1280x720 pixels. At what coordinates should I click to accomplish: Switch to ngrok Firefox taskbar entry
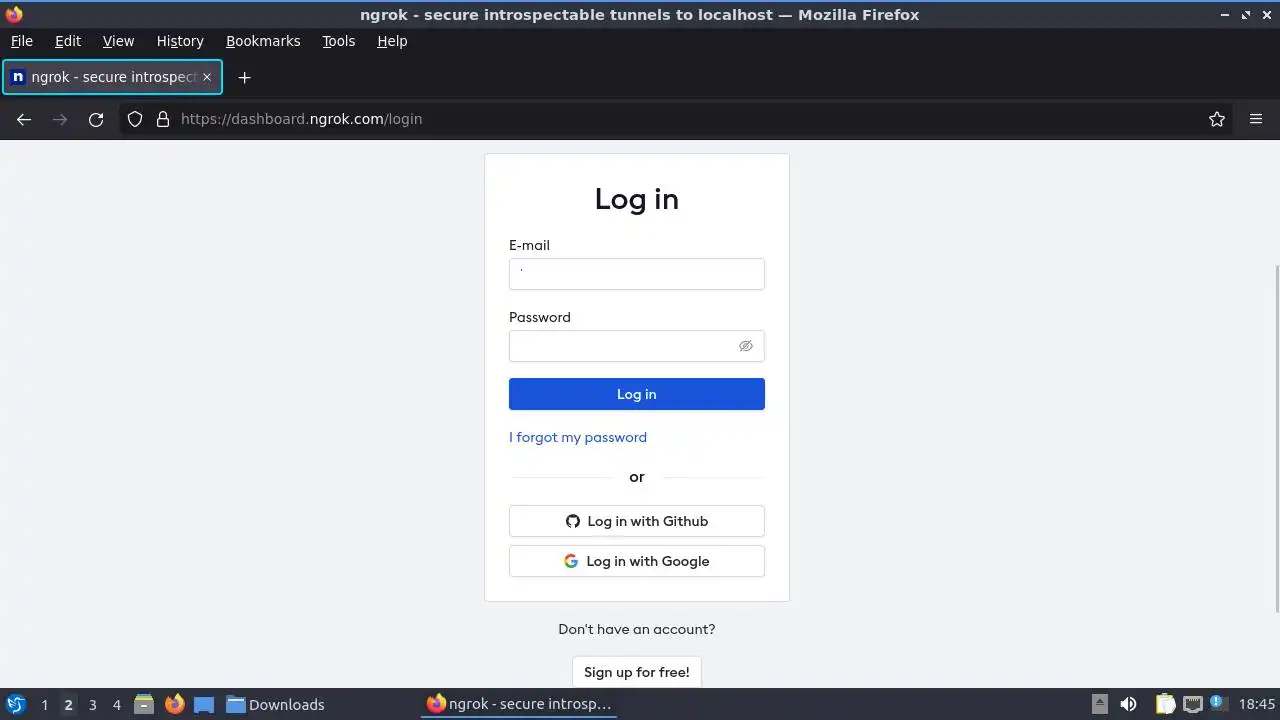click(x=519, y=704)
